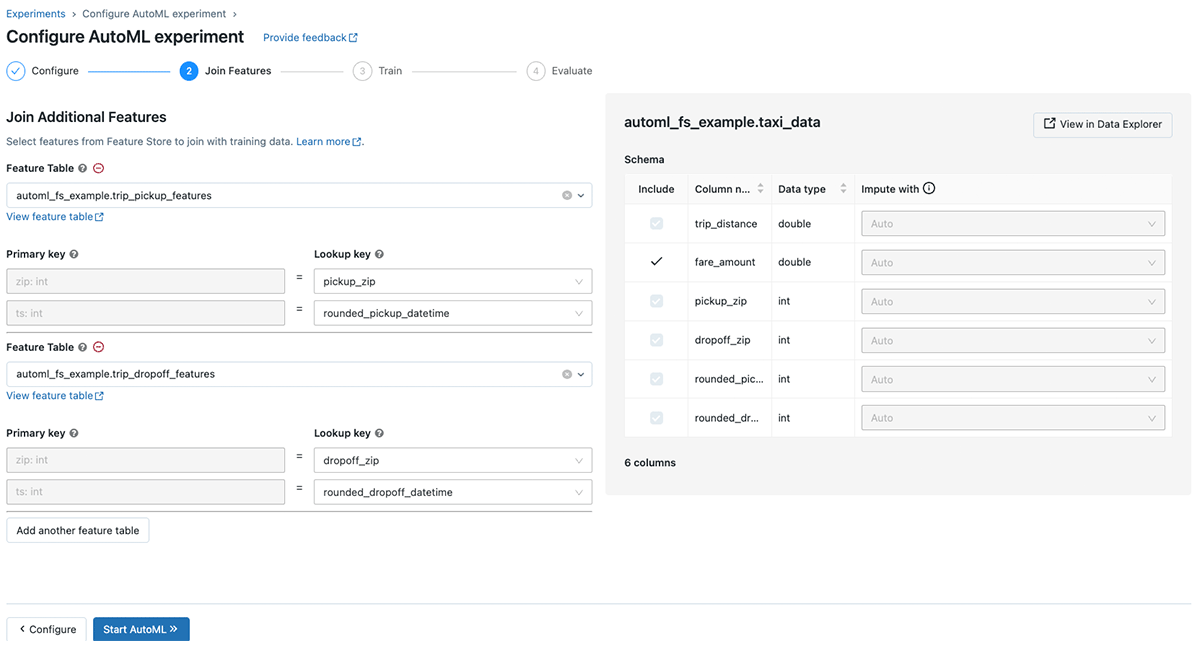1200x663 pixels.
Task: Sort by Column name header arrows
Action: click(x=760, y=189)
